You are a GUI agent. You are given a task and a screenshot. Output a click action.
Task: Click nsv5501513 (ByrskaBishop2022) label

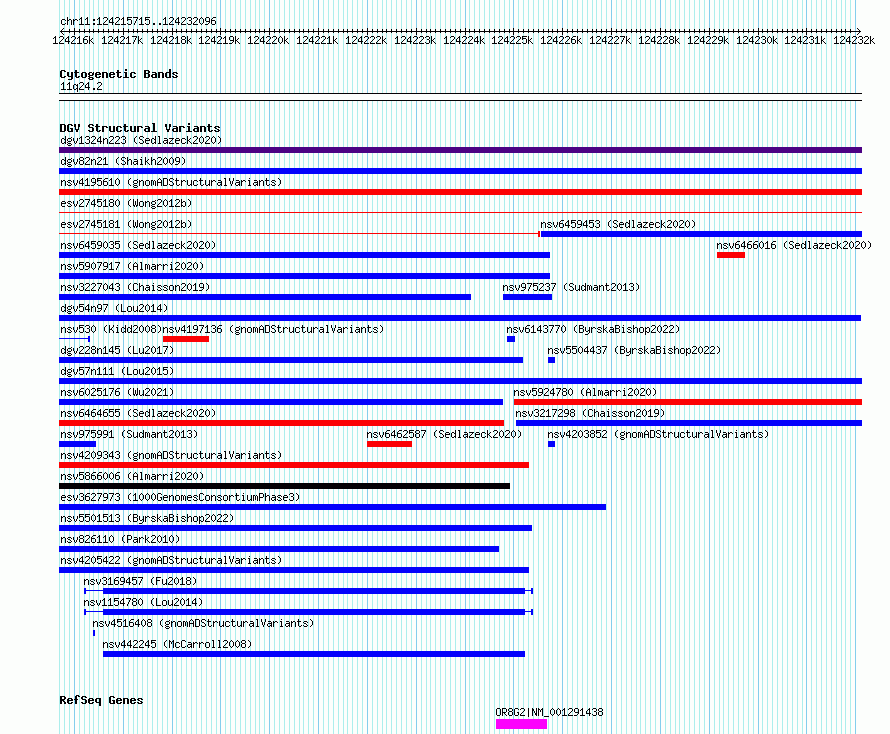pyautogui.click(x=147, y=518)
